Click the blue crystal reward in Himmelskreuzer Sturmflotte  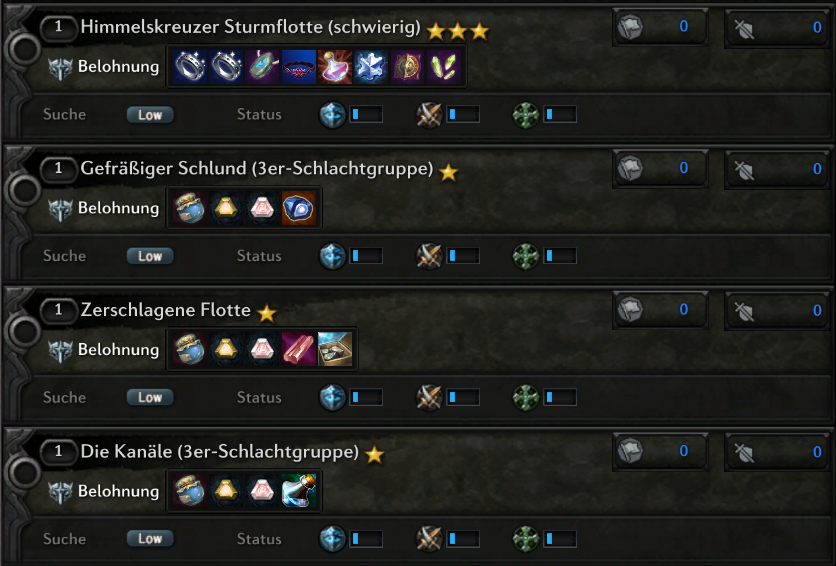tap(370, 67)
